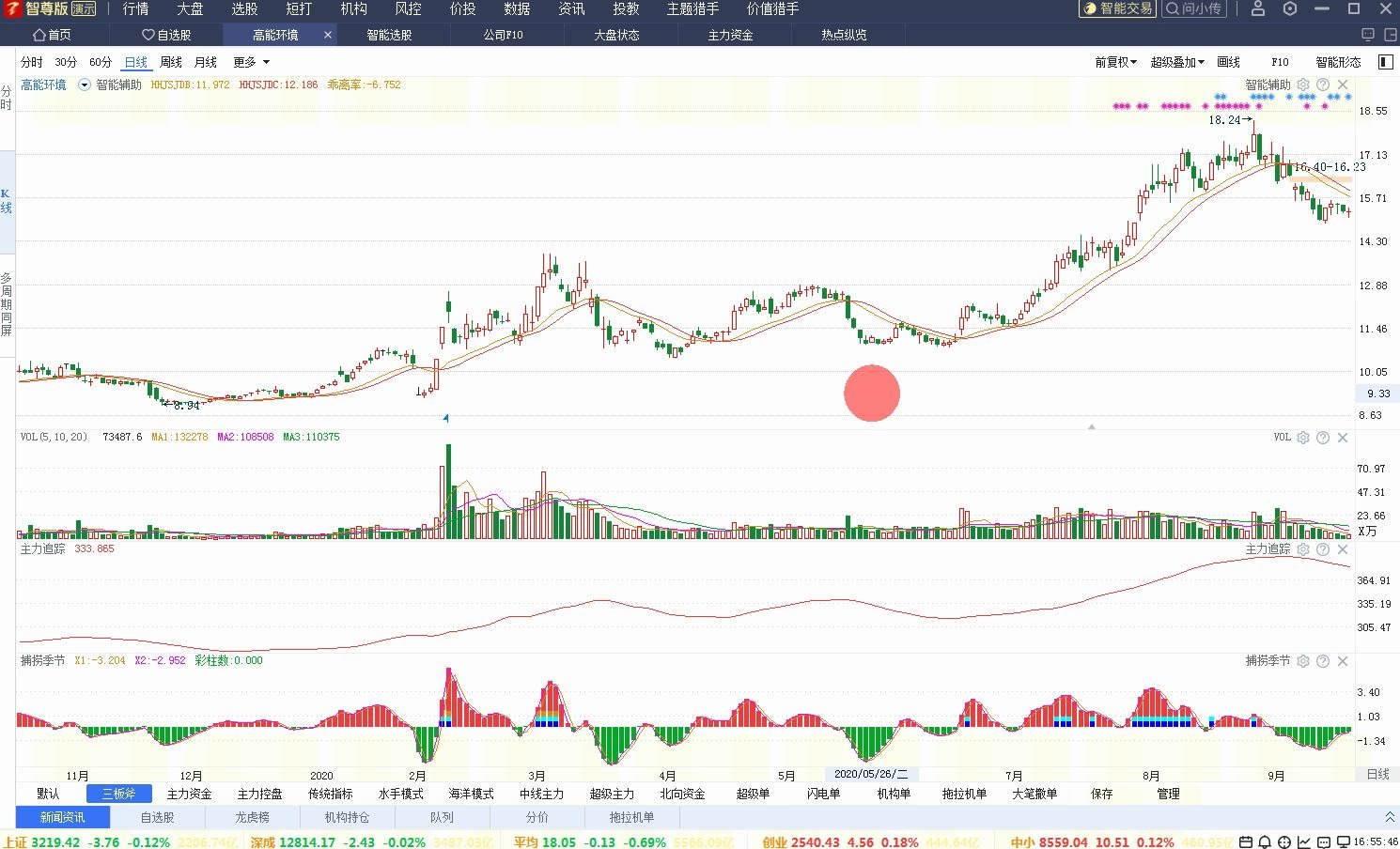Select 月线 monthly chart period
The image size is (1400, 849).
coord(205,62)
